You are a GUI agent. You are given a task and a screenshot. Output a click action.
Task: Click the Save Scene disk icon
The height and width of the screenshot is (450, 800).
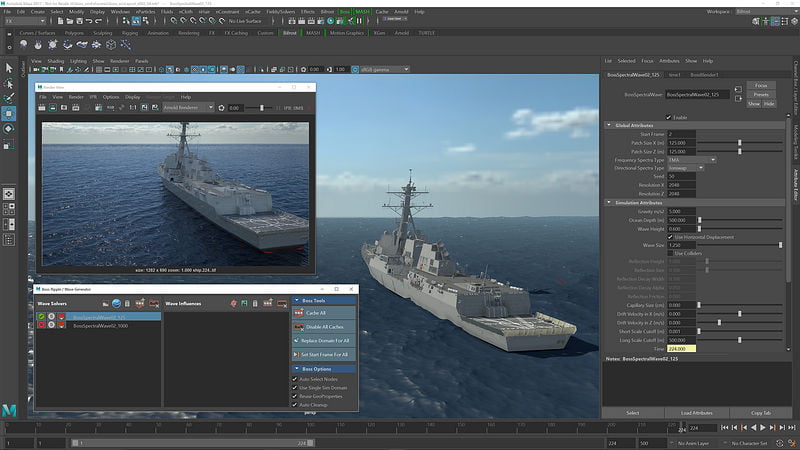79,21
